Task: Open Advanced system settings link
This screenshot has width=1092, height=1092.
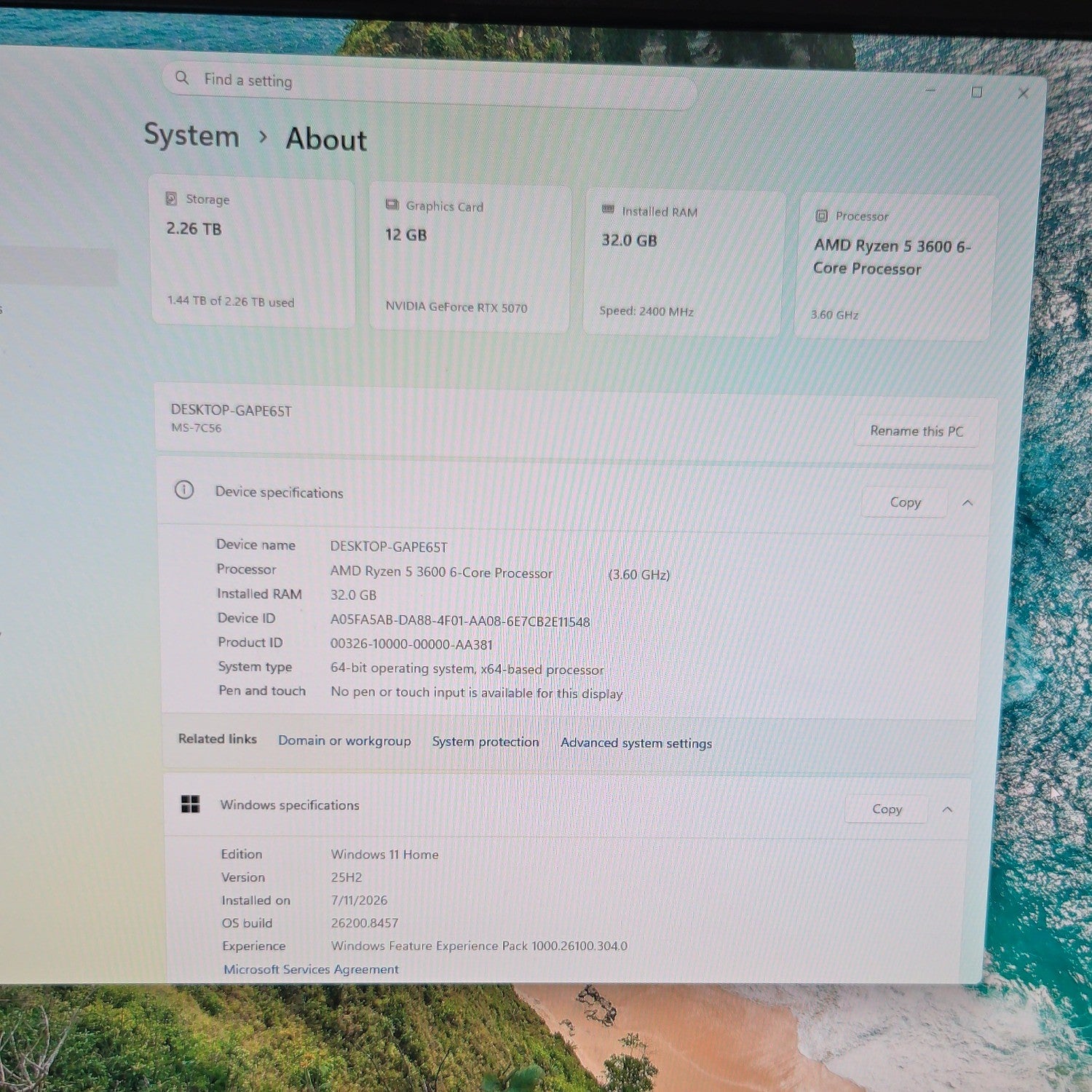Action: pyautogui.click(x=636, y=743)
